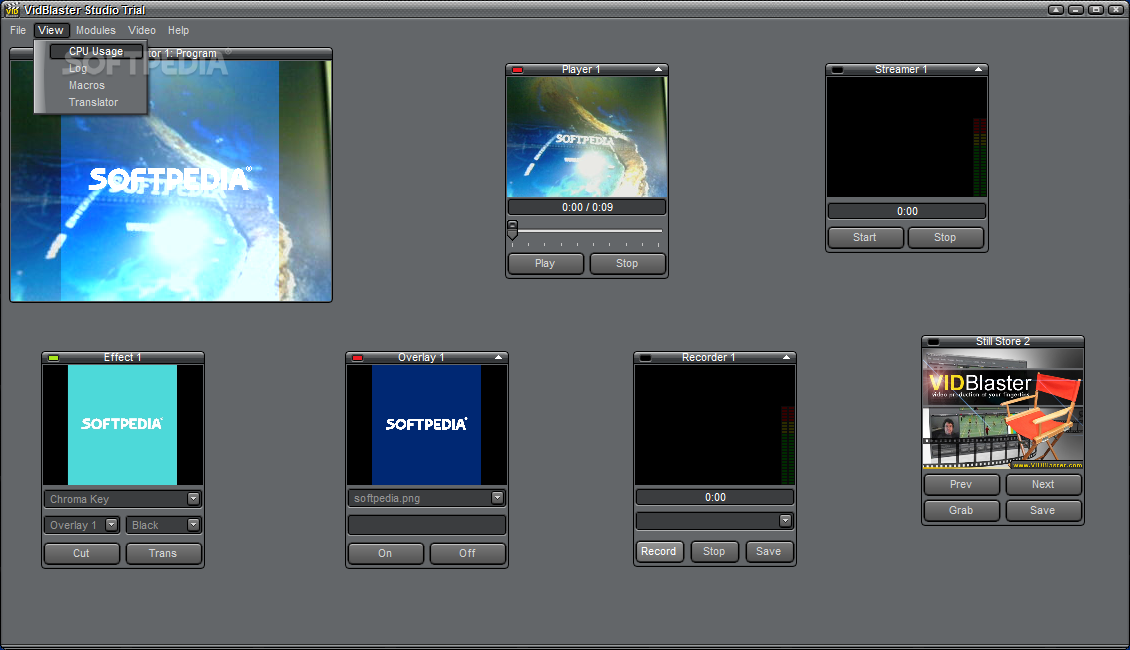Click Grab in Still Store 2
The width and height of the screenshot is (1130, 650).
(961, 510)
